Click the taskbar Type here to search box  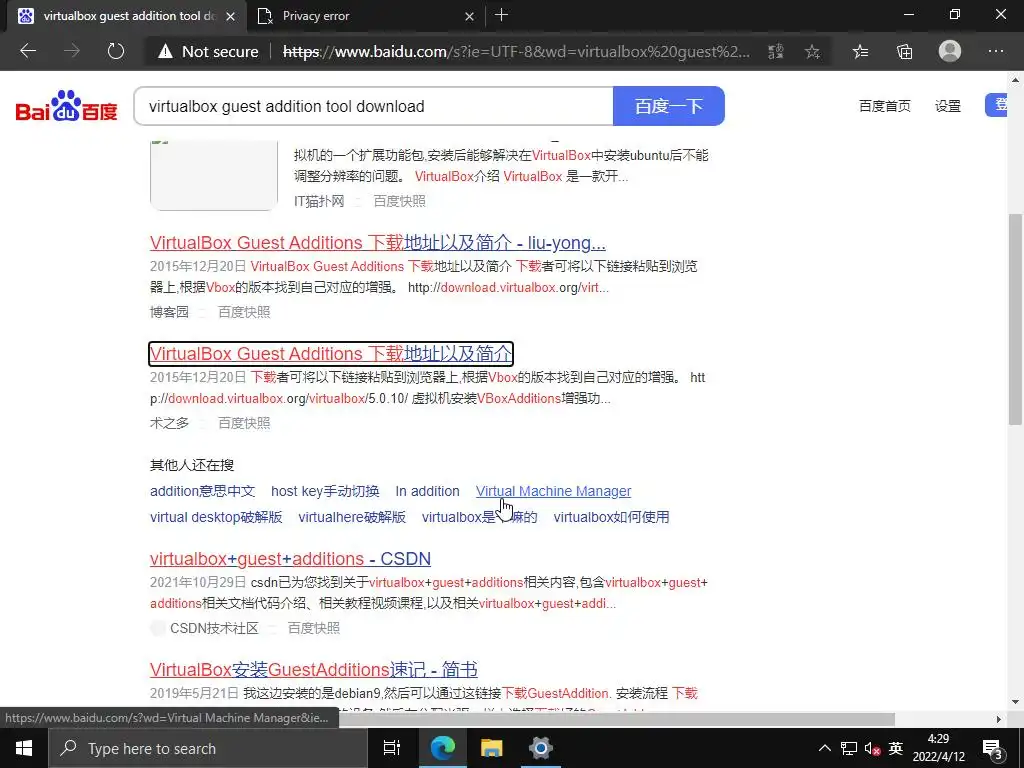coord(208,748)
